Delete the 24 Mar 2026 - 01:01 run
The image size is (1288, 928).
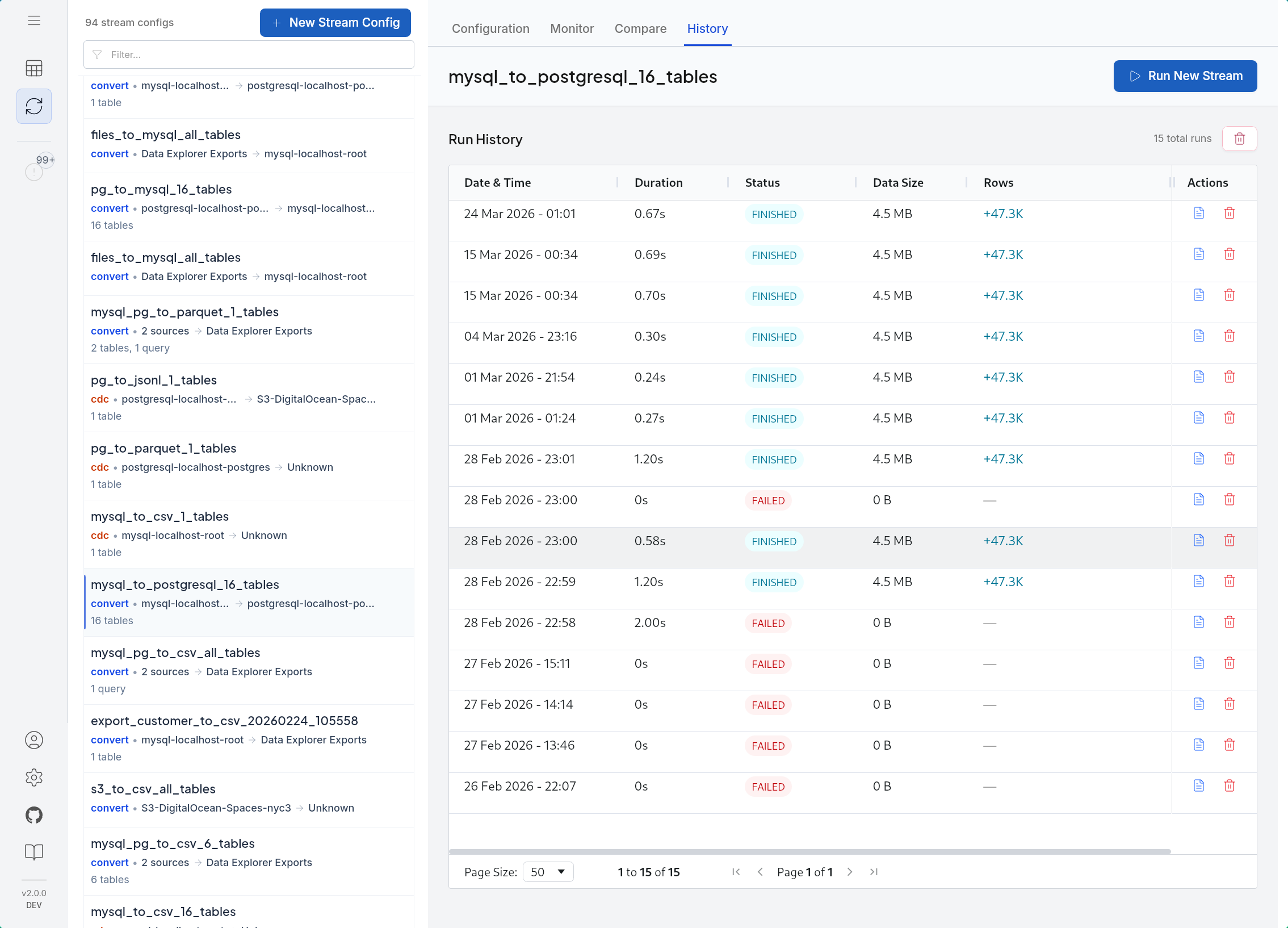point(1230,214)
